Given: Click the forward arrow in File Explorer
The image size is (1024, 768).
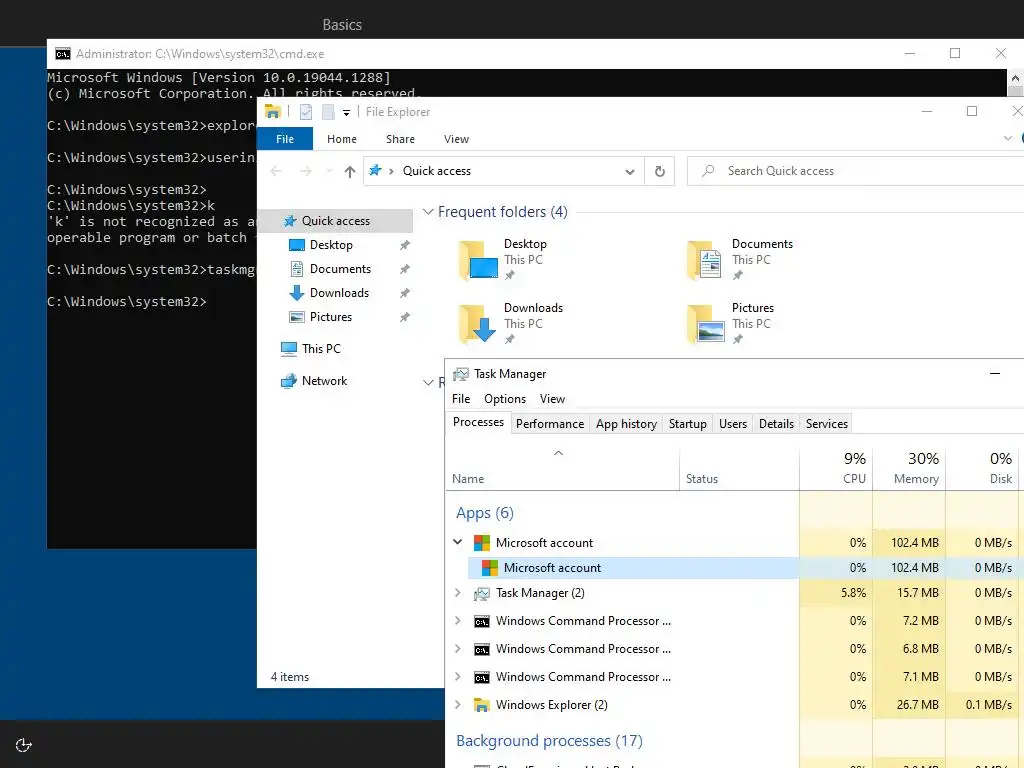Looking at the screenshot, I should coord(306,171).
